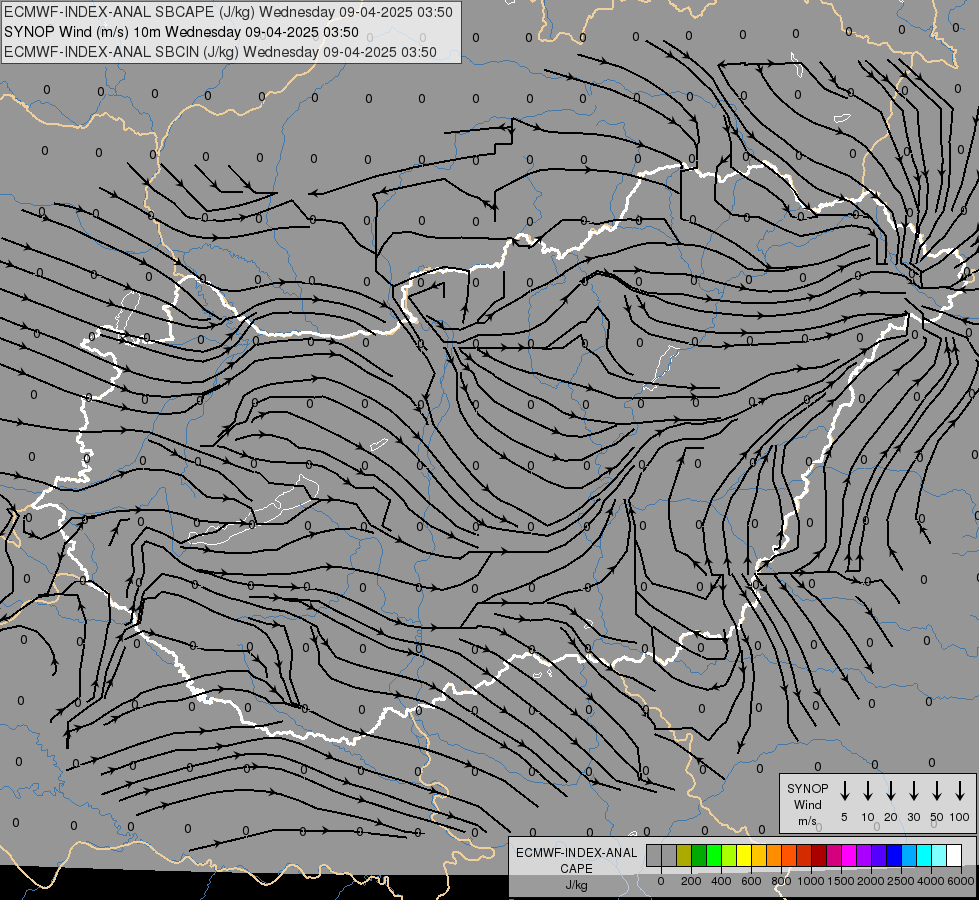Click the 30 m/s wind arrow symbol

click(913, 791)
